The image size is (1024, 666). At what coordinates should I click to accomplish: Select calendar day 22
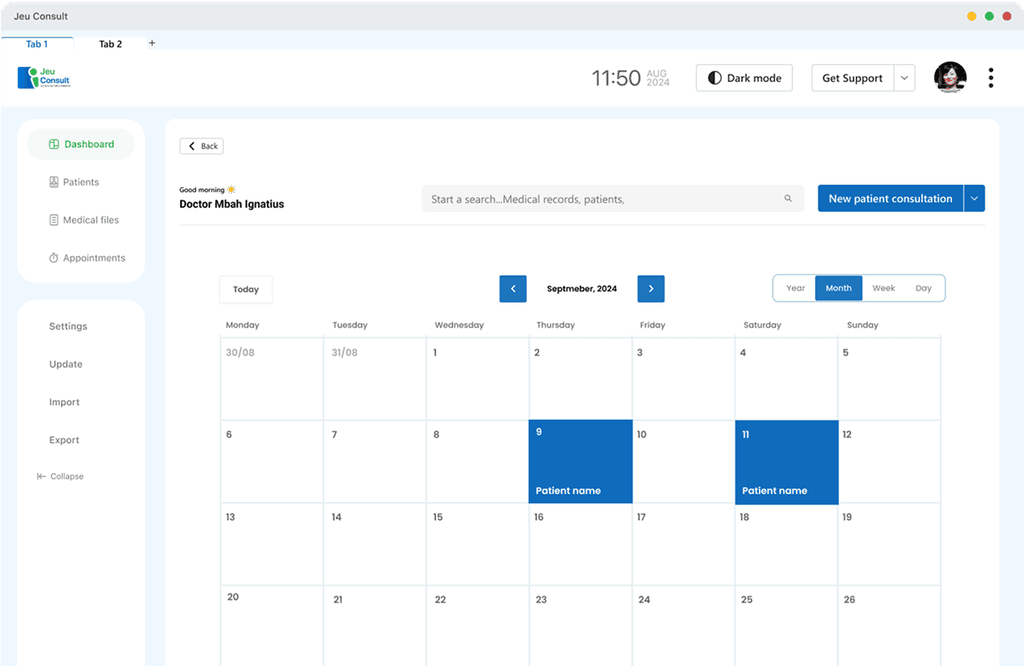(477, 626)
